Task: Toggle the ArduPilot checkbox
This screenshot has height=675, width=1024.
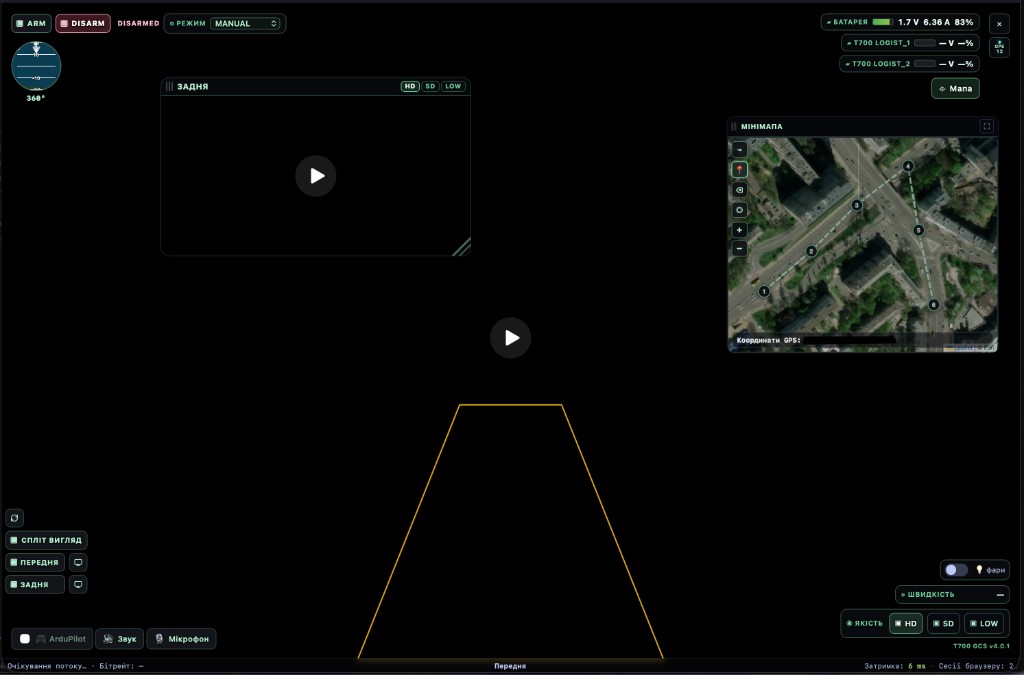Action: 25,638
